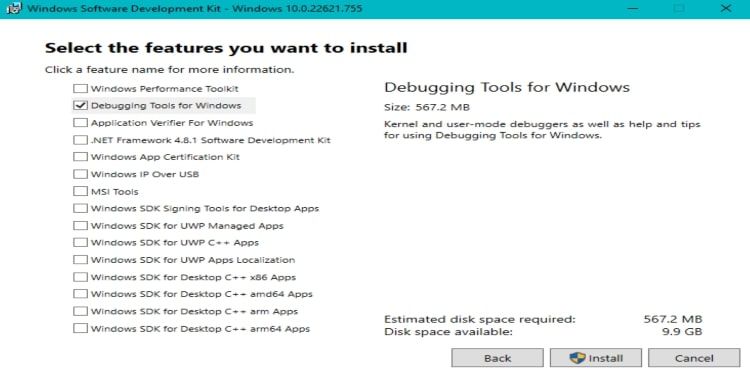Click the 9.9 GB available value
Viewport: 750px width, 375px height.
pos(682,331)
